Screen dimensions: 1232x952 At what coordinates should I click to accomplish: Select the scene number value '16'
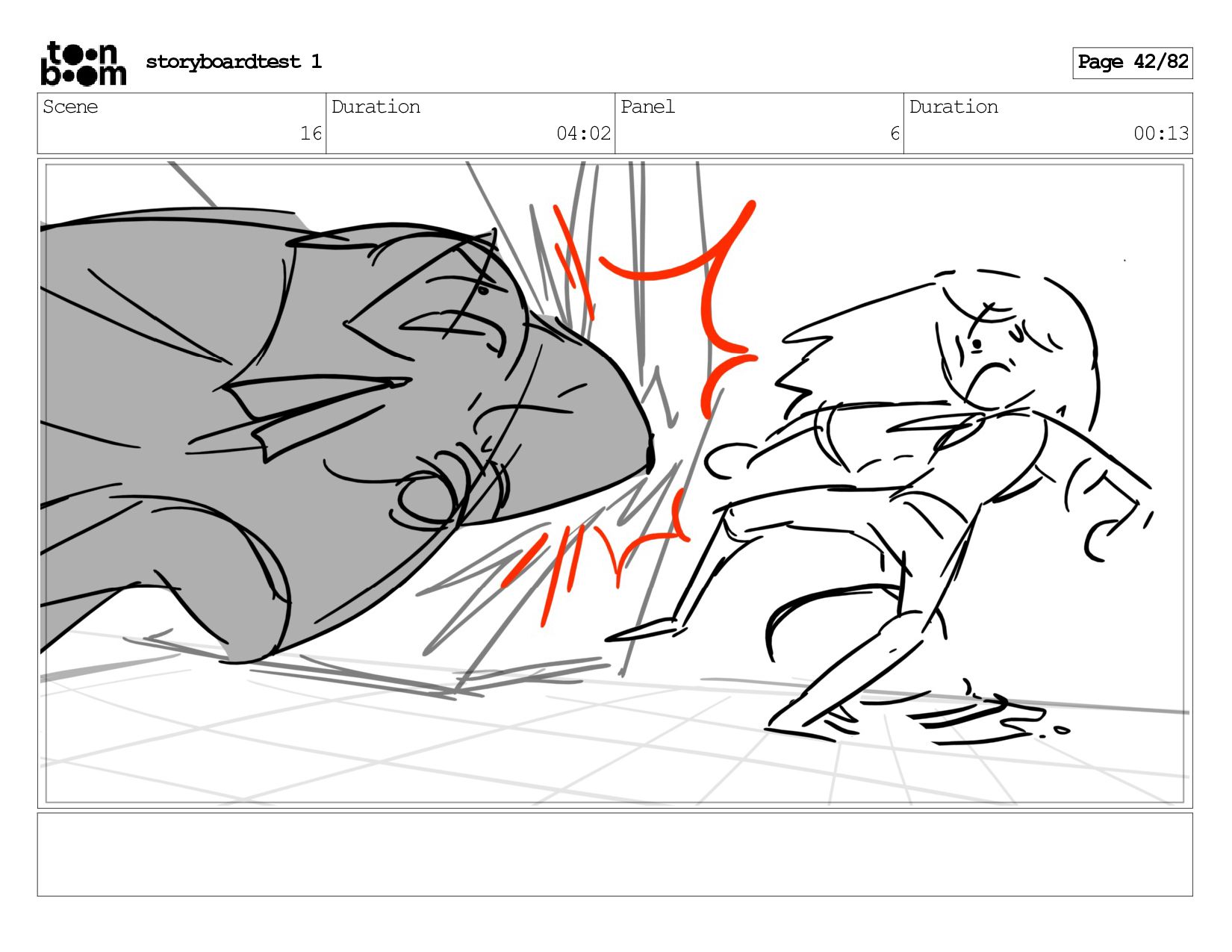pyautogui.click(x=311, y=134)
